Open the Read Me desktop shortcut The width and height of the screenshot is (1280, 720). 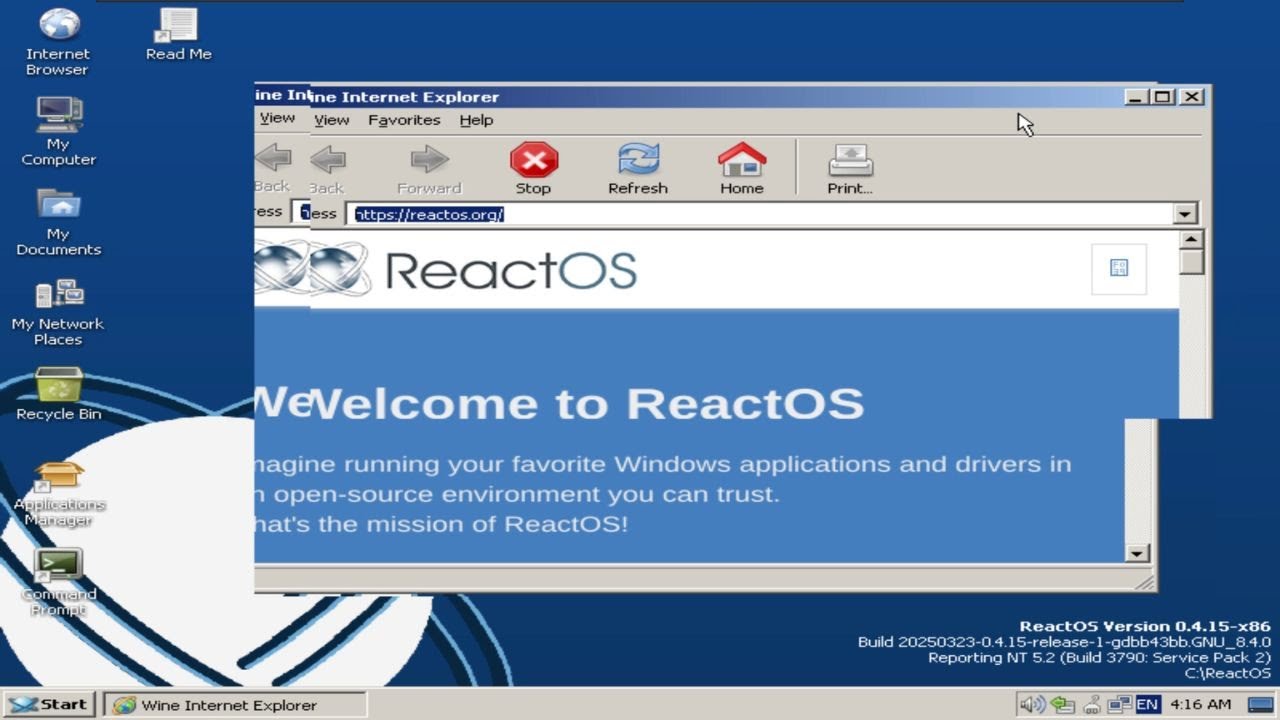pyautogui.click(x=178, y=34)
